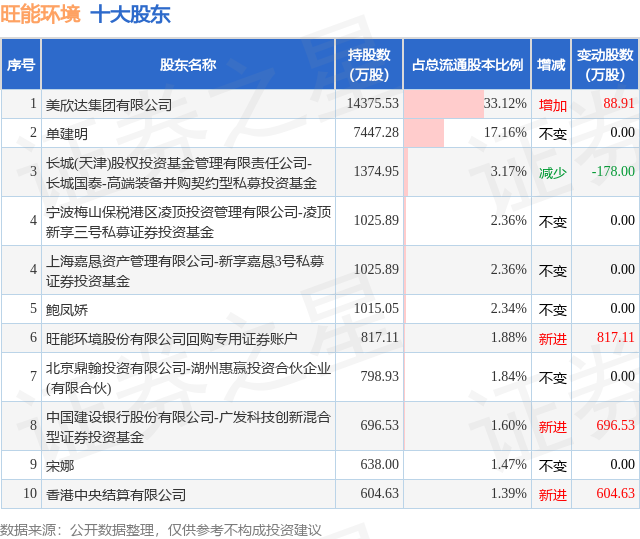Select the 占总流通股本比例 column header
The height and width of the screenshot is (539, 640).
[x=467, y=64]
